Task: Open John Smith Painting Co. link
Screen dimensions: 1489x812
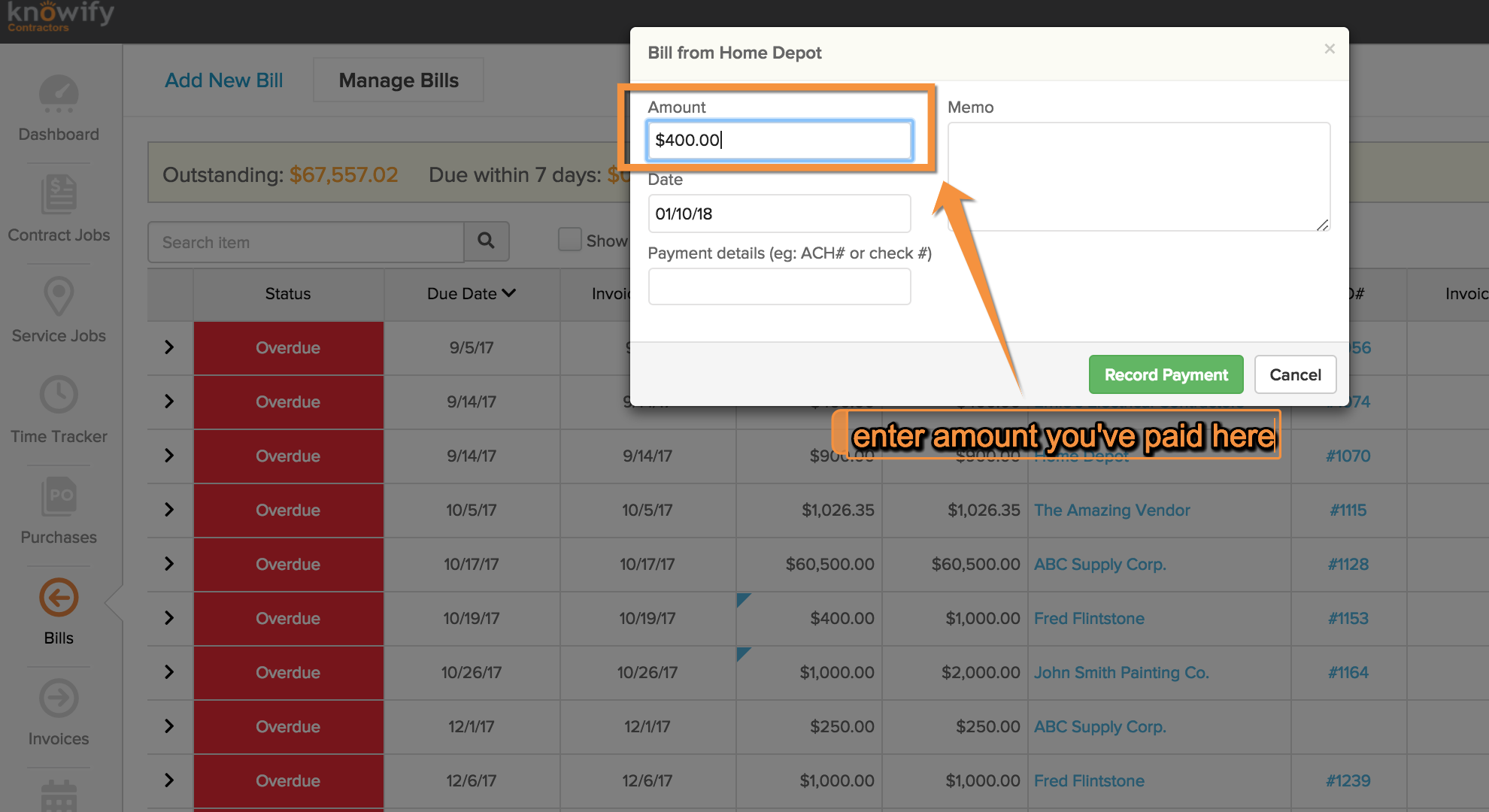Action: [x=1121, y=672]
